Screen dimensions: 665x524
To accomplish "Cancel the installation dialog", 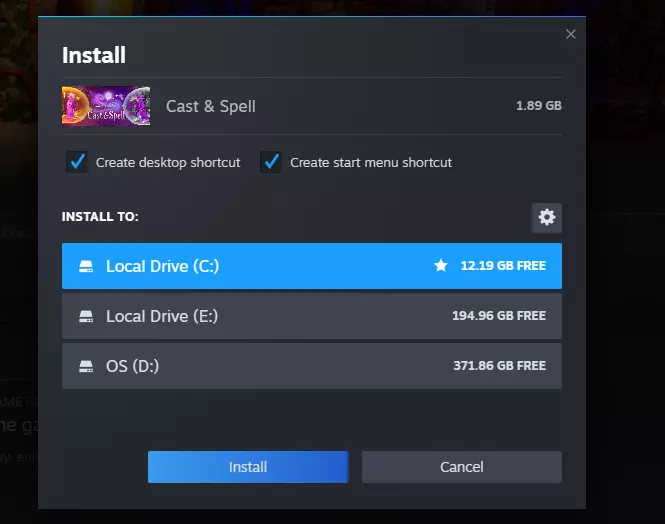I will [x=461, y=467].
